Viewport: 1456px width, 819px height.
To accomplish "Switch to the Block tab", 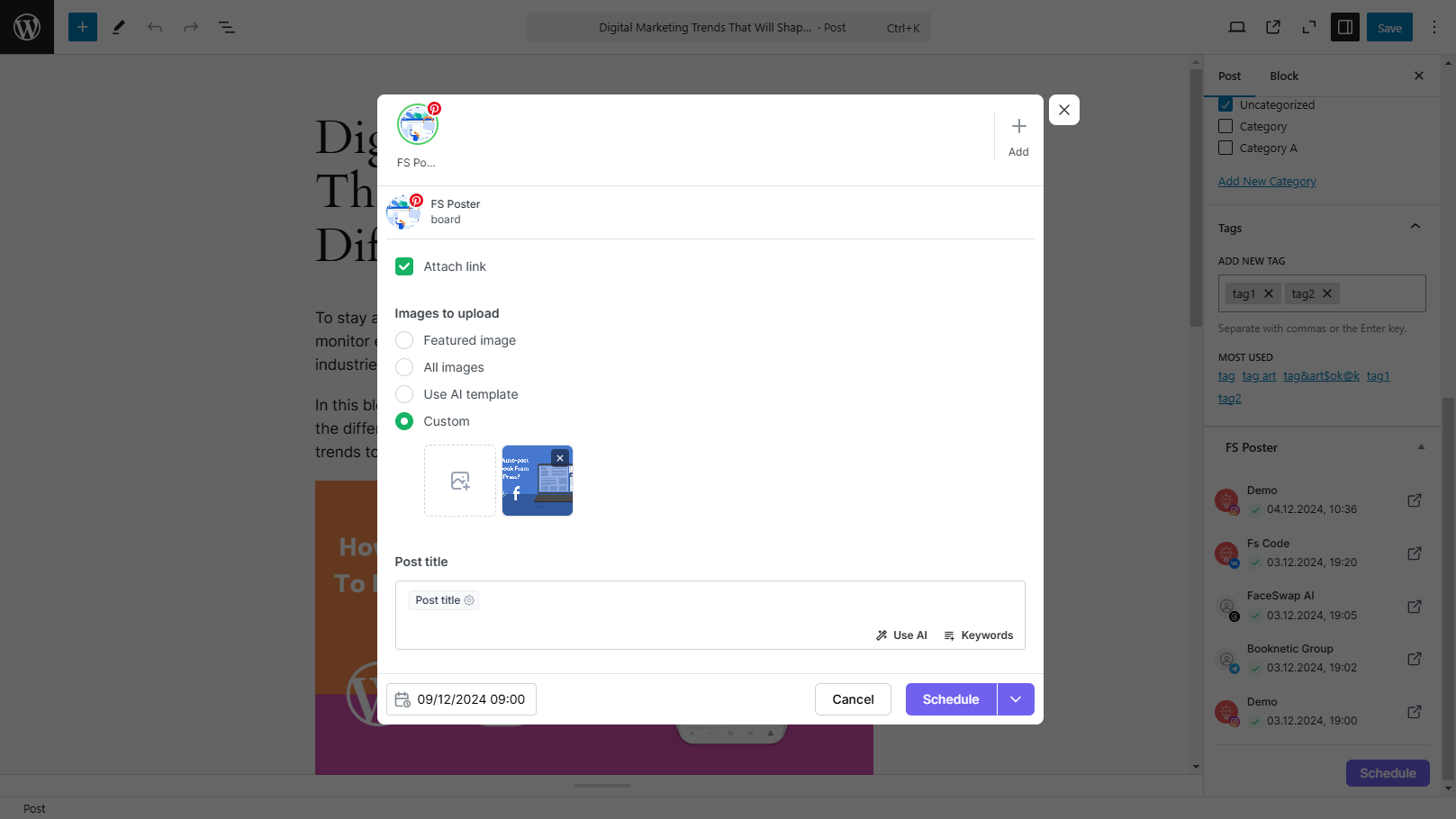I will [x=1284, y=76].
